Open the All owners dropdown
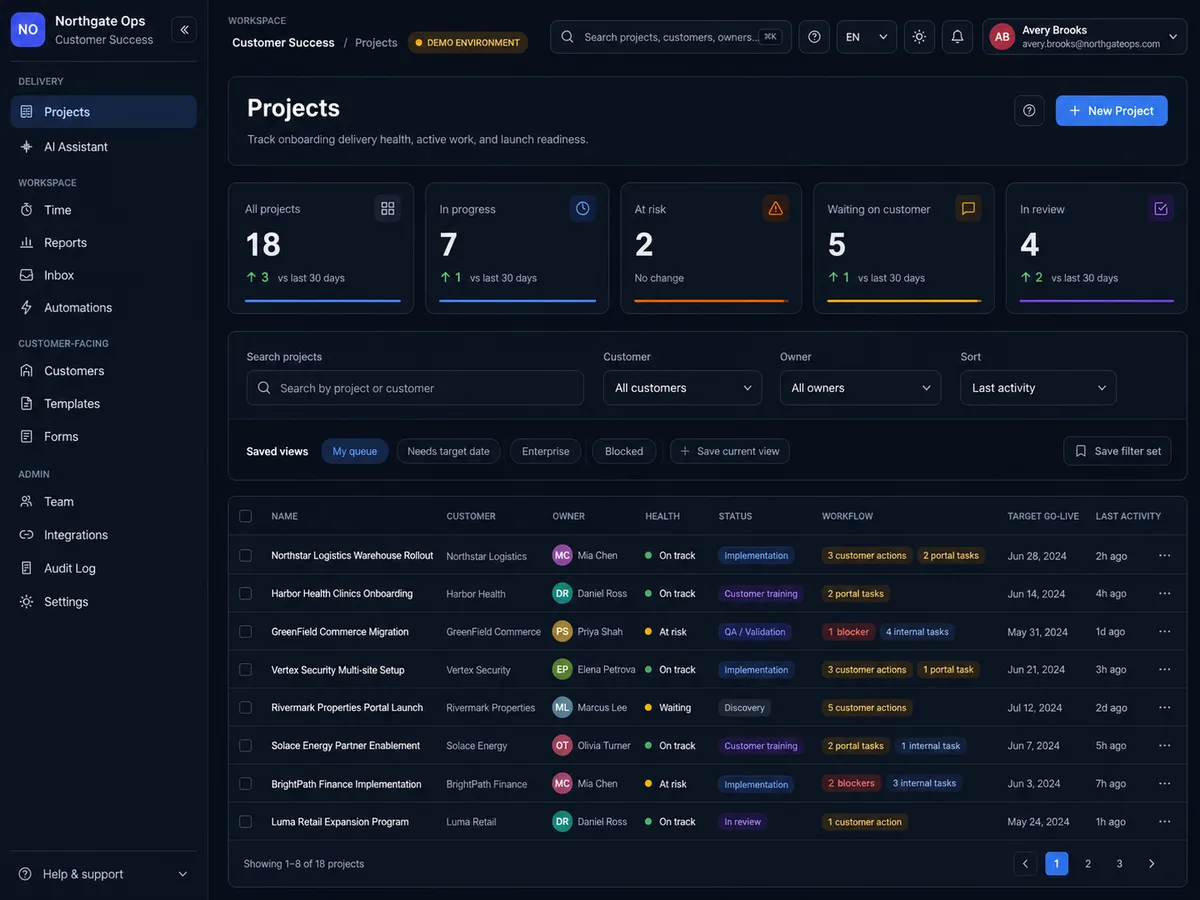The width and height of the screenshot is (1200, 900). (860, 388)
